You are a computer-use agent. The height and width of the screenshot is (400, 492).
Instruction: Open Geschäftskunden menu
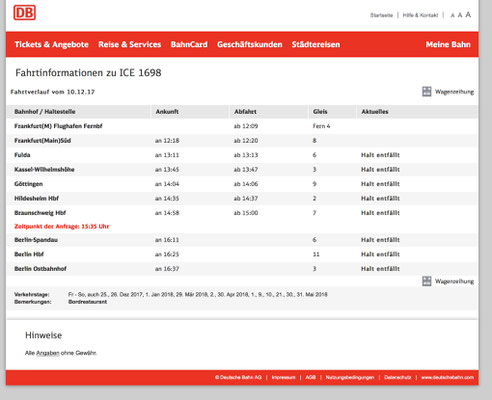(250, 44)
